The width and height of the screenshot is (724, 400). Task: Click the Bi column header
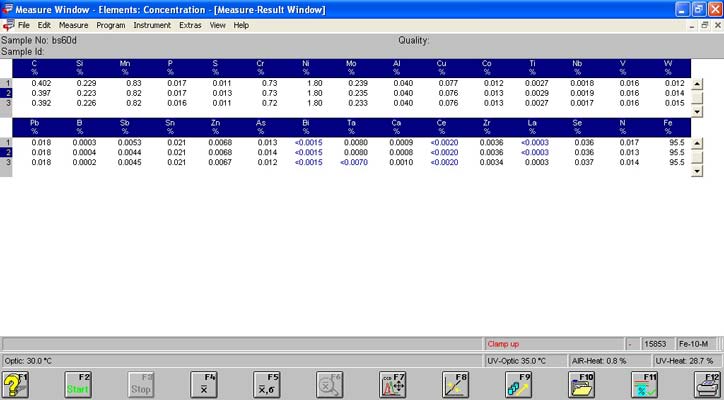click(x=306, y=127)
